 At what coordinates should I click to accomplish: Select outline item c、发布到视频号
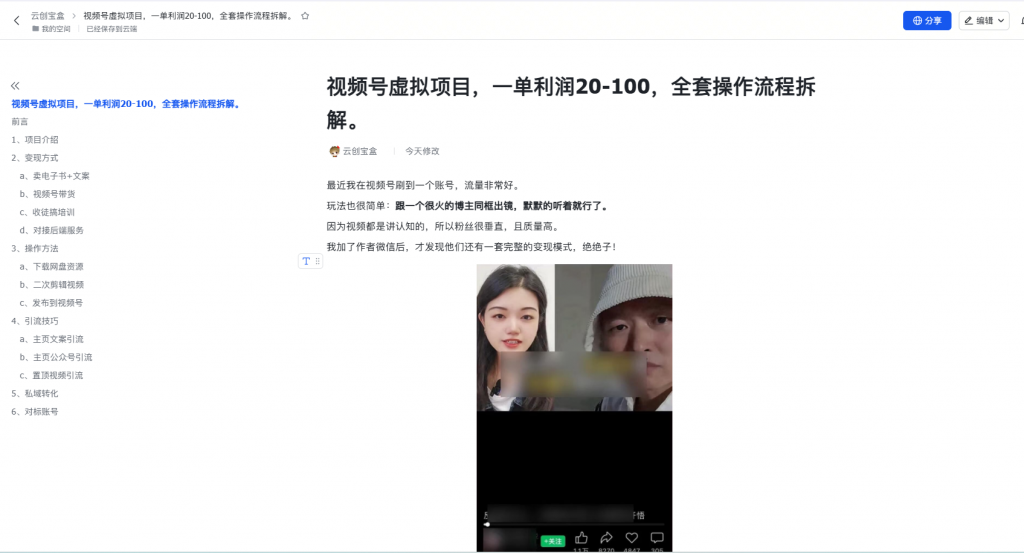[51, 303]
